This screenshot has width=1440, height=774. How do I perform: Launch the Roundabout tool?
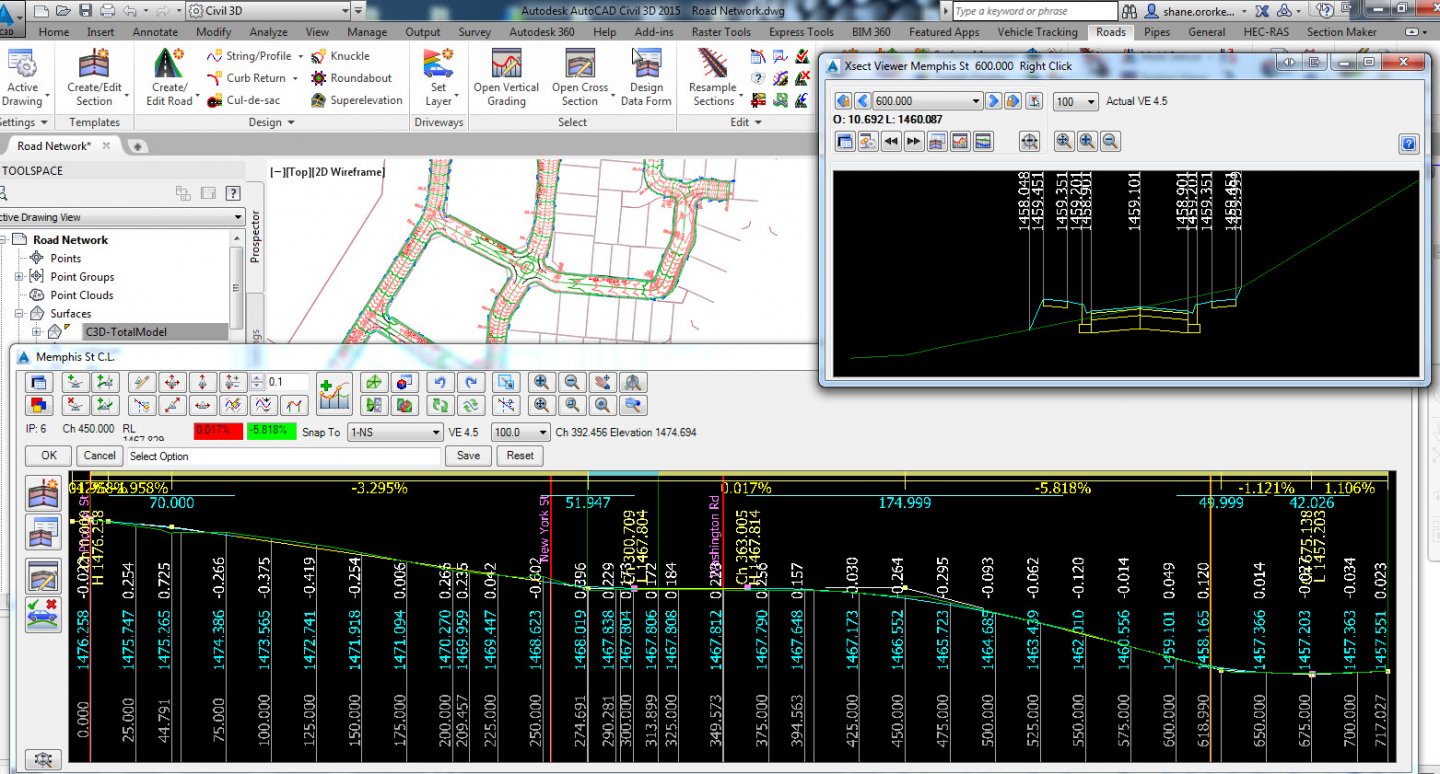pos(351,78)
